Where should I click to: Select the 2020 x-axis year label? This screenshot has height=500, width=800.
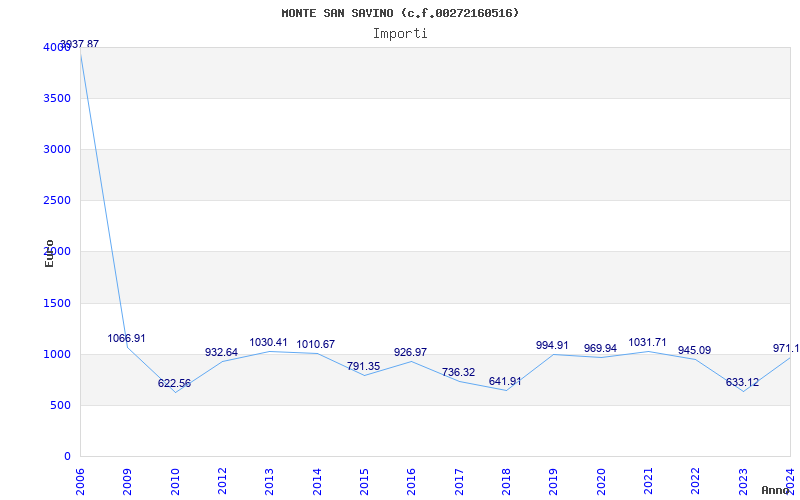coord(601,482)
